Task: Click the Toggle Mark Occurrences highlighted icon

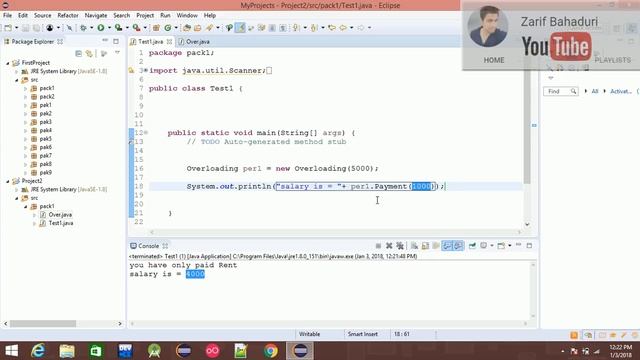Action: pos(240,28)
